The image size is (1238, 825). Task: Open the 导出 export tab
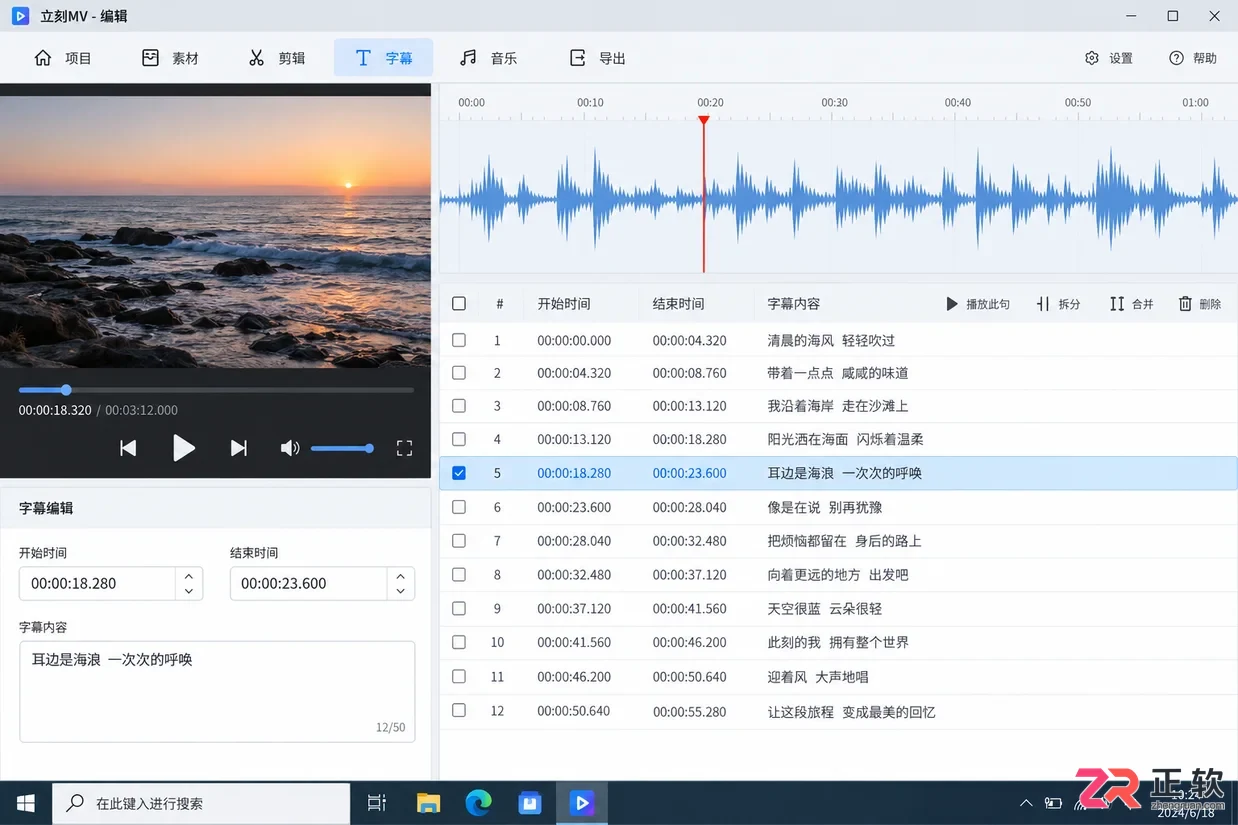tap(597, 58)
